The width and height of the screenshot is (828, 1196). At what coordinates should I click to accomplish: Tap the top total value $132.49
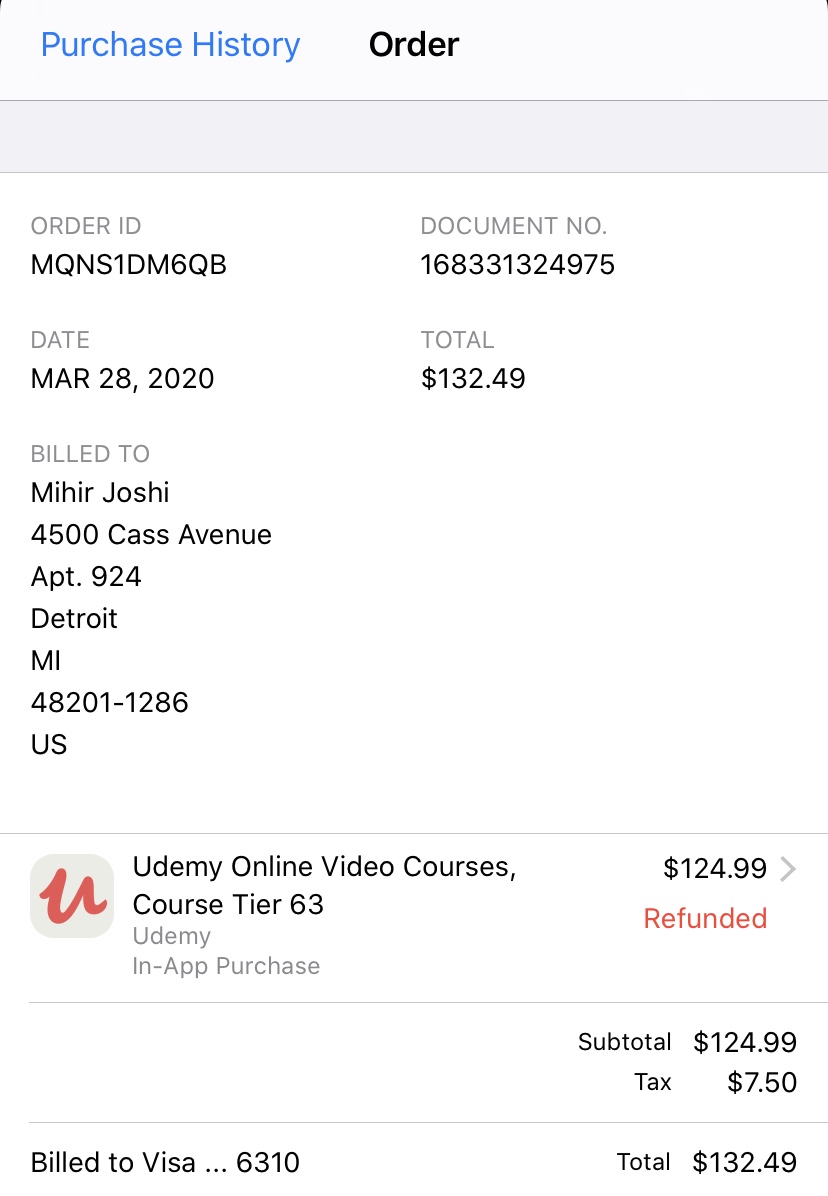[x=473, y=379]
